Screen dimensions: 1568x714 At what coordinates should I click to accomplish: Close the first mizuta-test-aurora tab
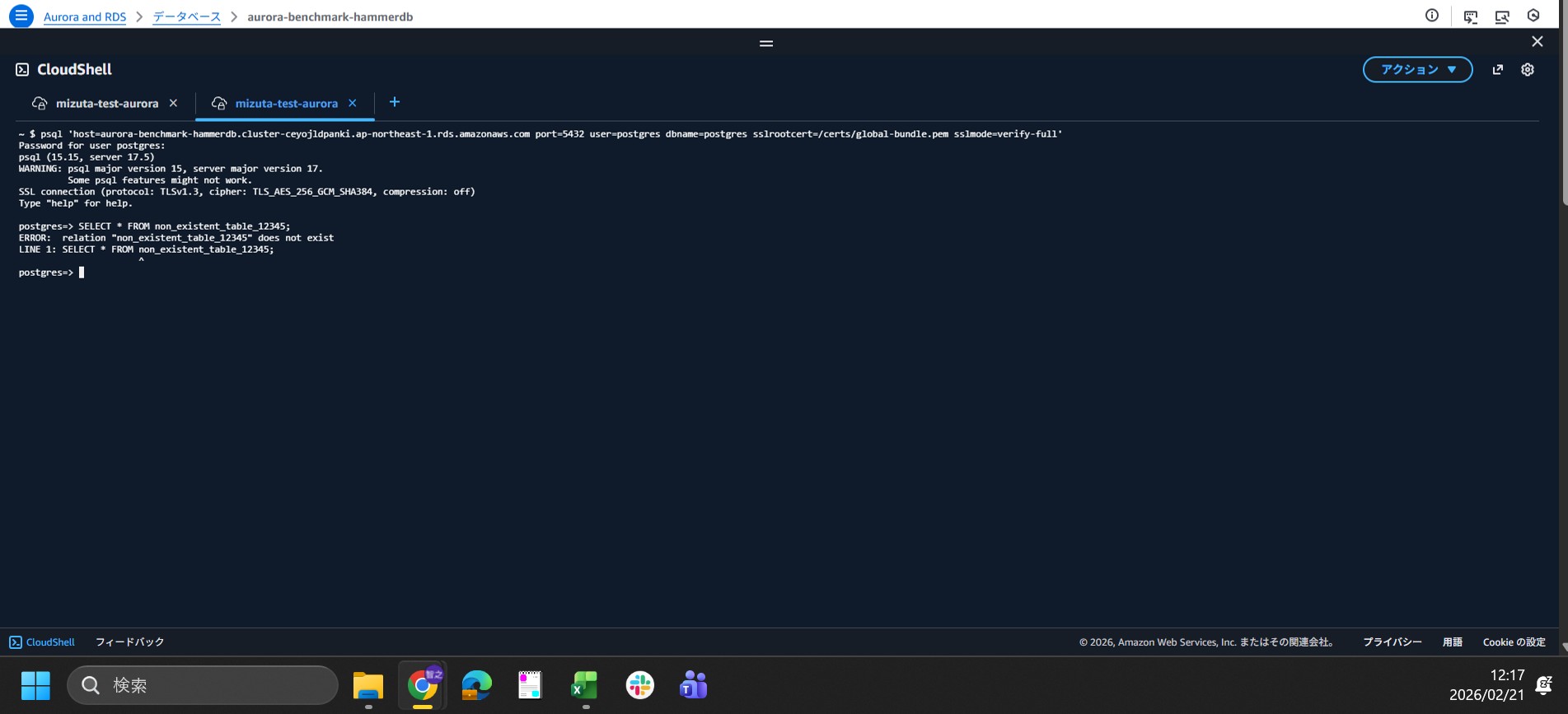[x=173, y=103]
